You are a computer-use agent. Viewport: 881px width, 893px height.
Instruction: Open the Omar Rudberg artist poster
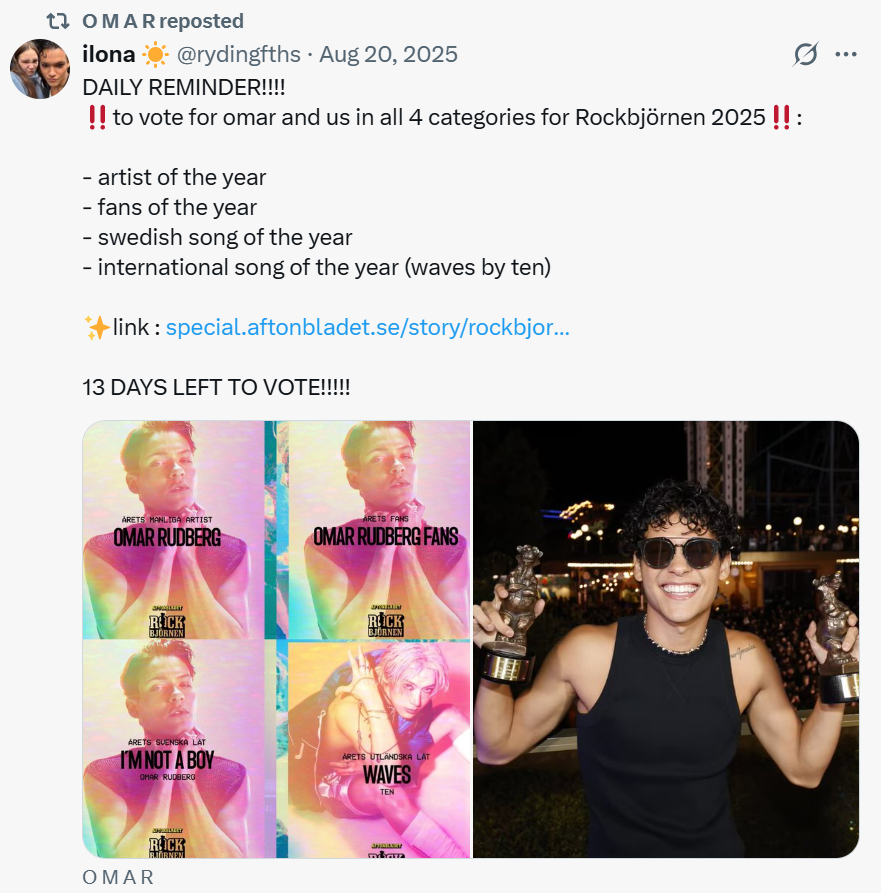click(174, 530)
